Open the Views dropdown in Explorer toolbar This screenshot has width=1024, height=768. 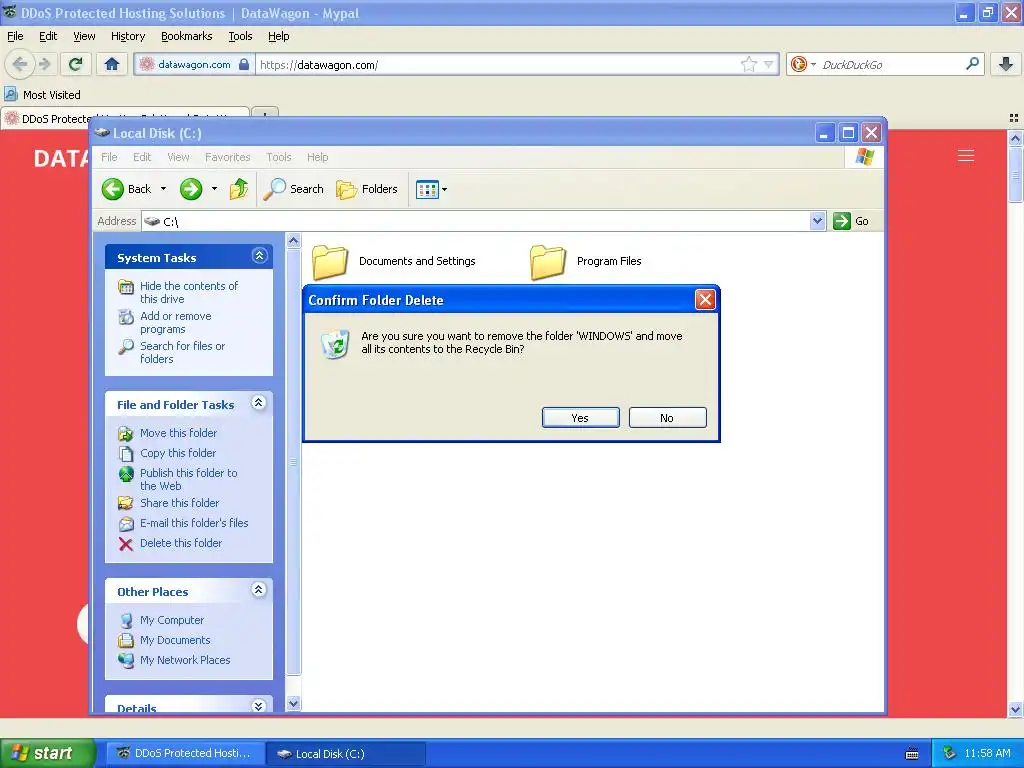click(432, 189)
